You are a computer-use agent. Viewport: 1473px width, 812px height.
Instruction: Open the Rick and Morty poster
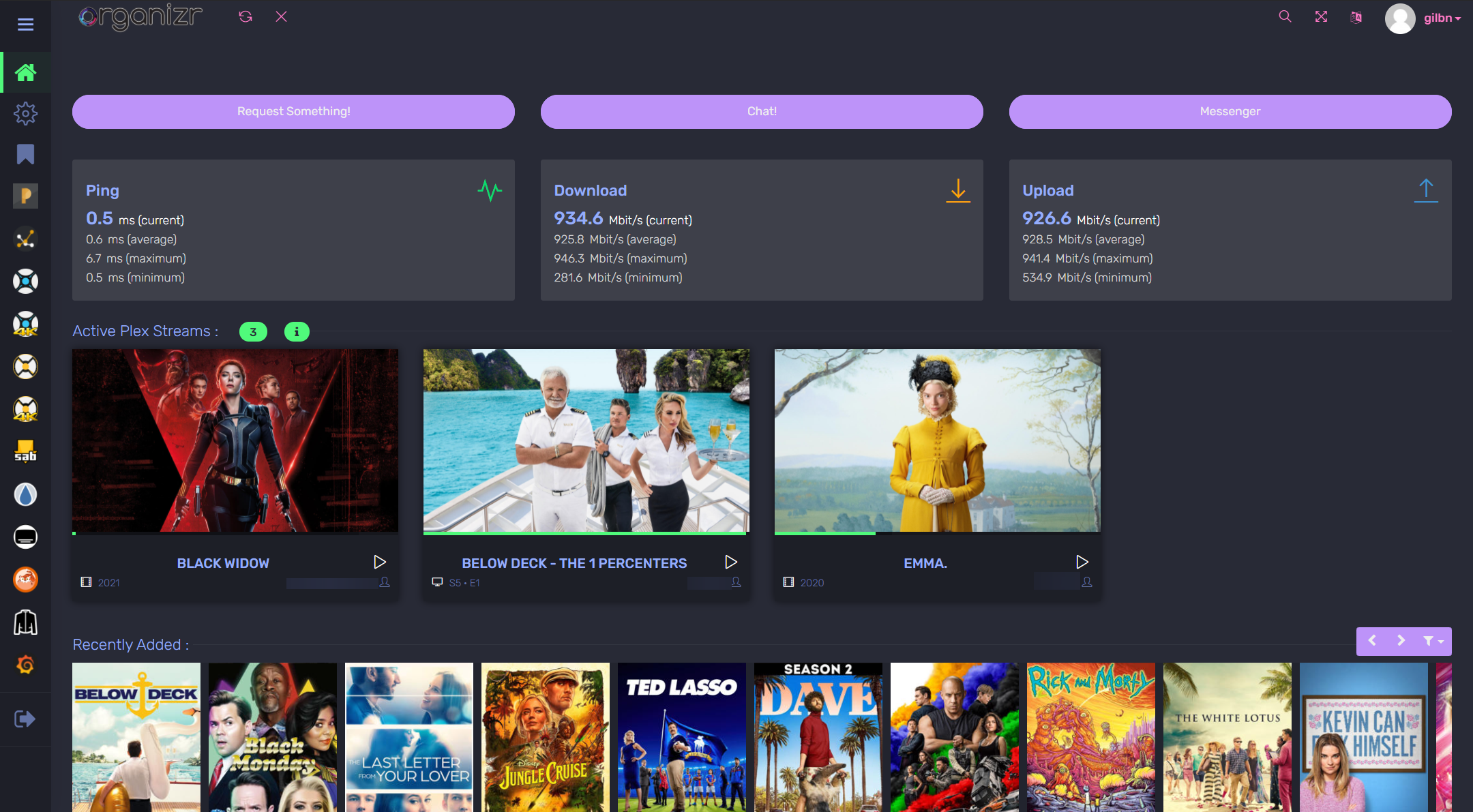[x=1091, y=737]
